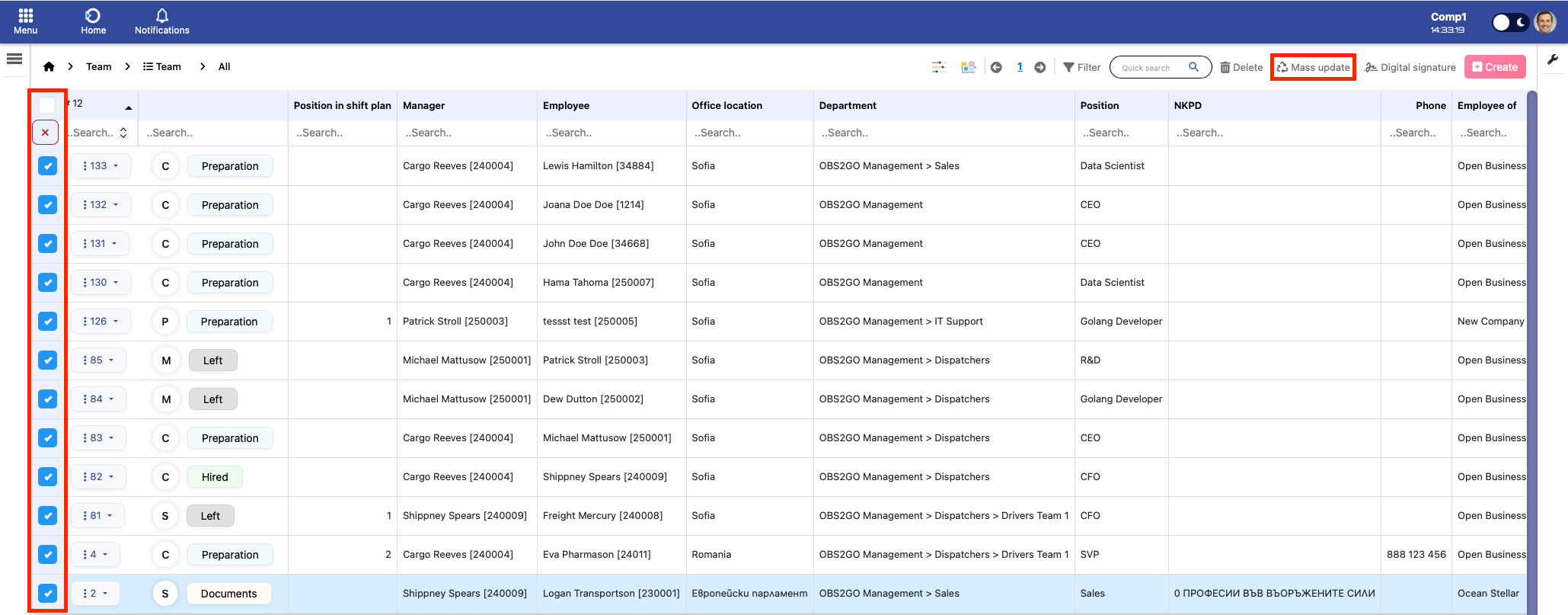Viewport: 1568px width, 615px height.
Task: Select the 'All' breadcrumb item
Action: 224,67
